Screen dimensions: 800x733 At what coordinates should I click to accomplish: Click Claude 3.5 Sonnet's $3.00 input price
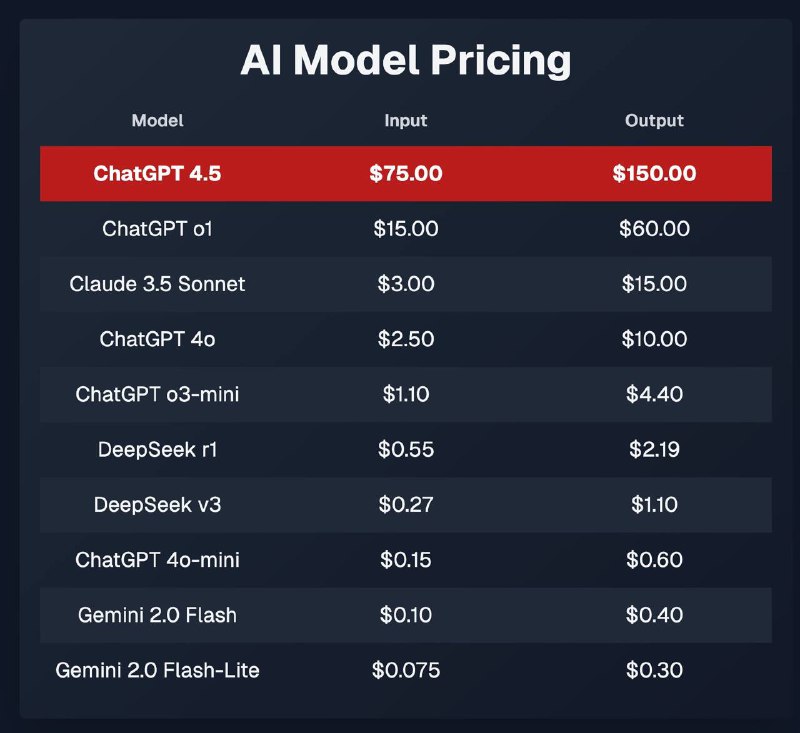(x=406, y=284)
